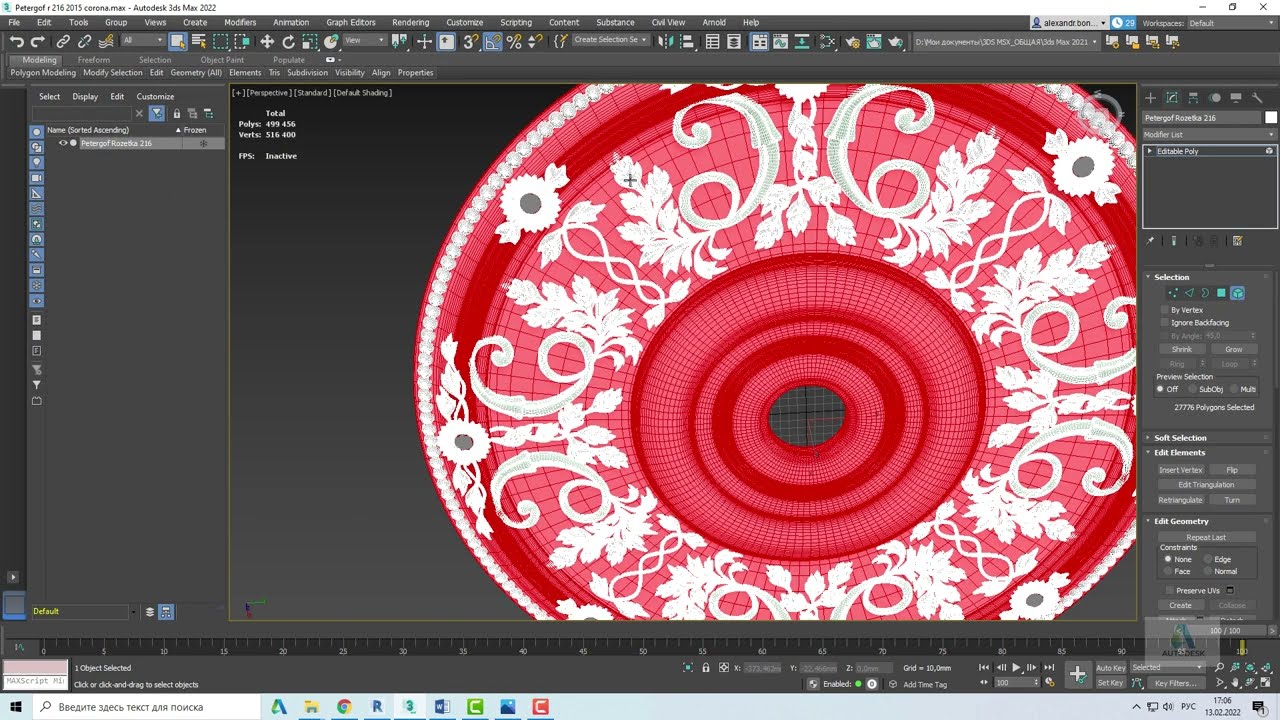The image size is (1280, 720).
Task: Open the Modifier List dropdown
Action: coord(1209,134)
